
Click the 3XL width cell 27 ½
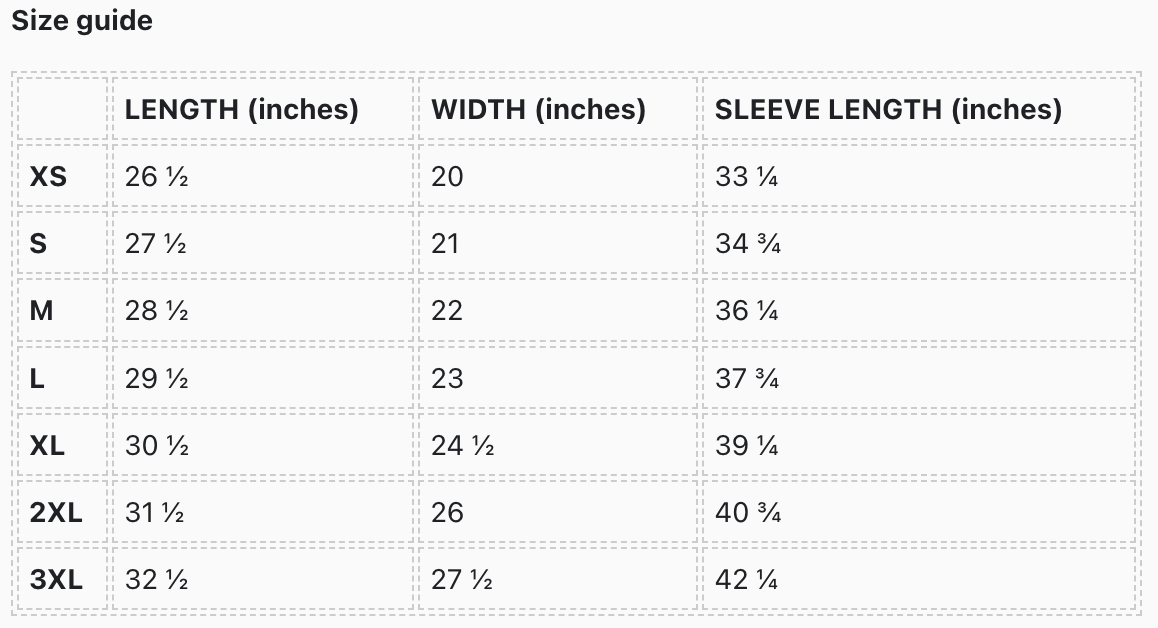462,580
